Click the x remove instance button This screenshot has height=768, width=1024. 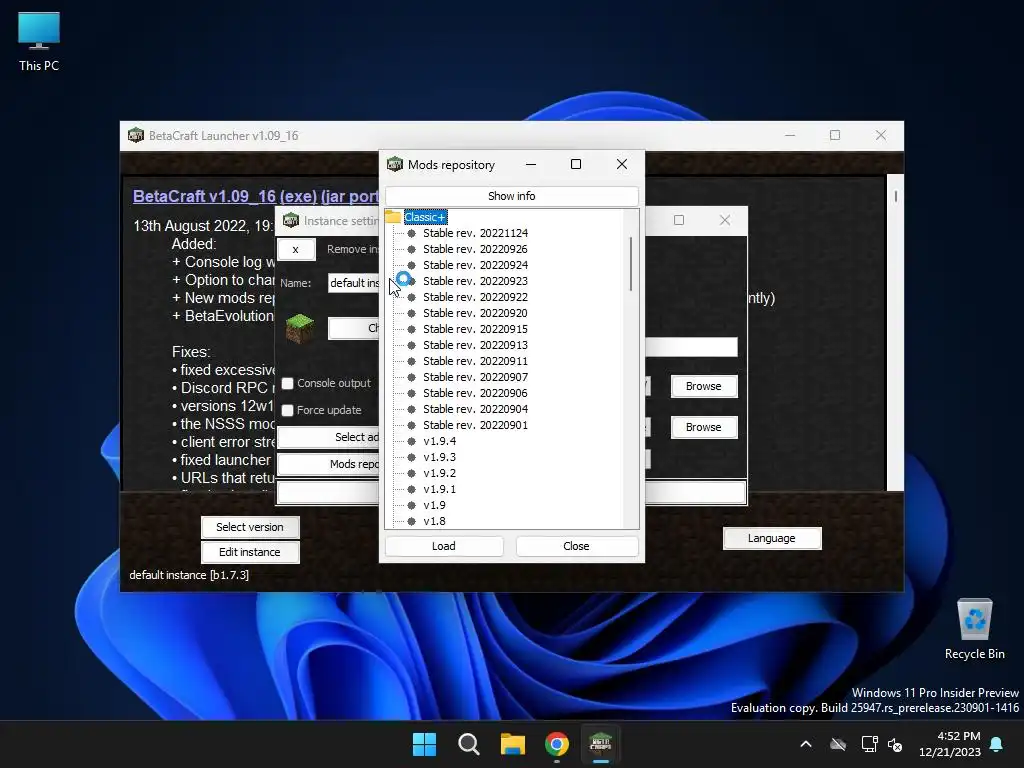point(296,249)
